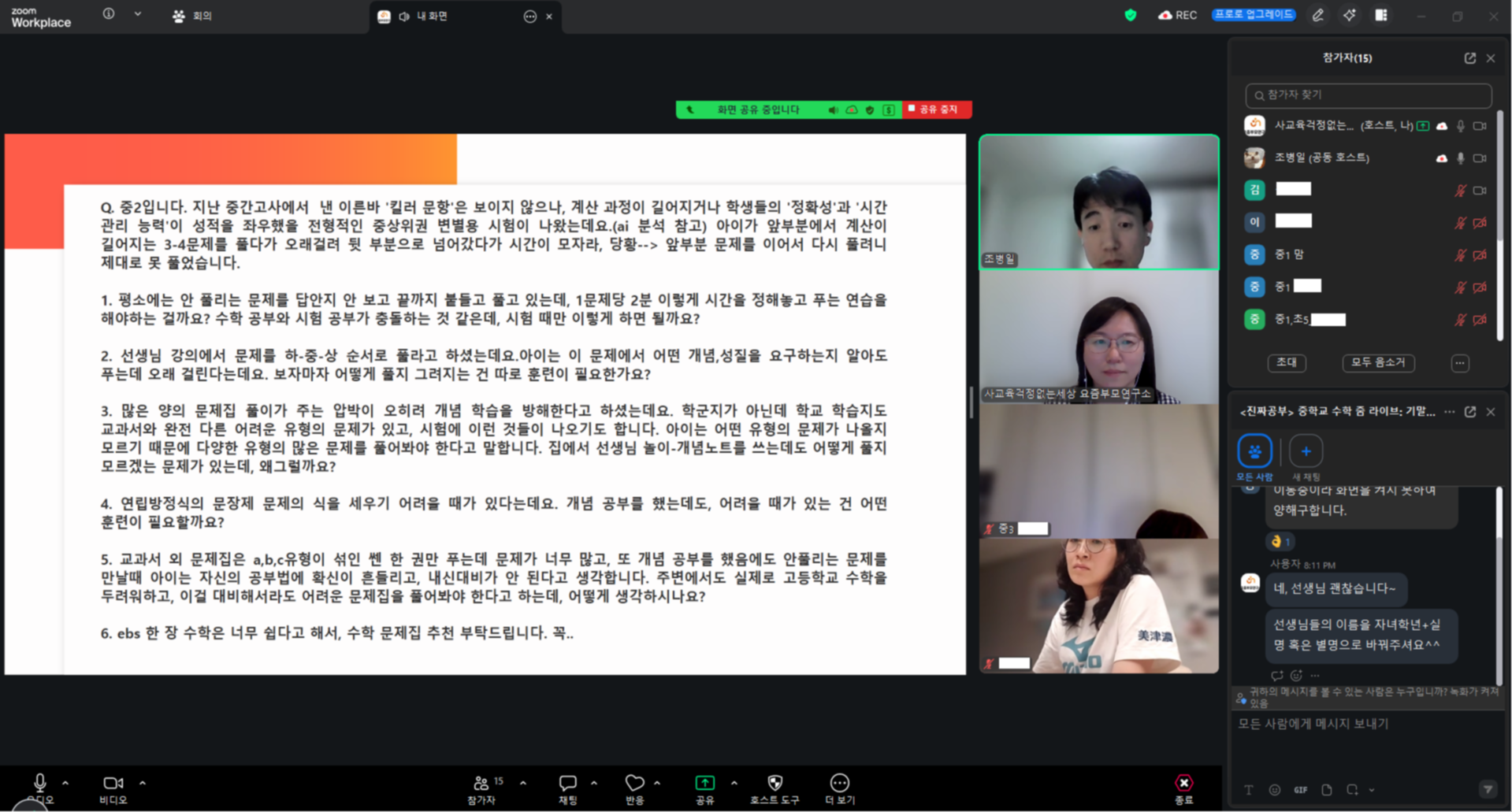Click the green 공유 share icon
The width and height of the screenshot is (1512, 812).
704,782
